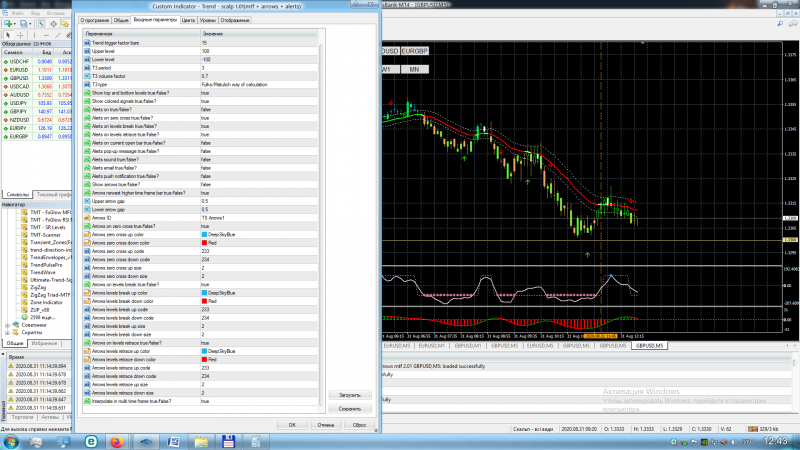Click the new chart toolbar icon
Screen dimensions: 800x450
[x=9, y=21]
